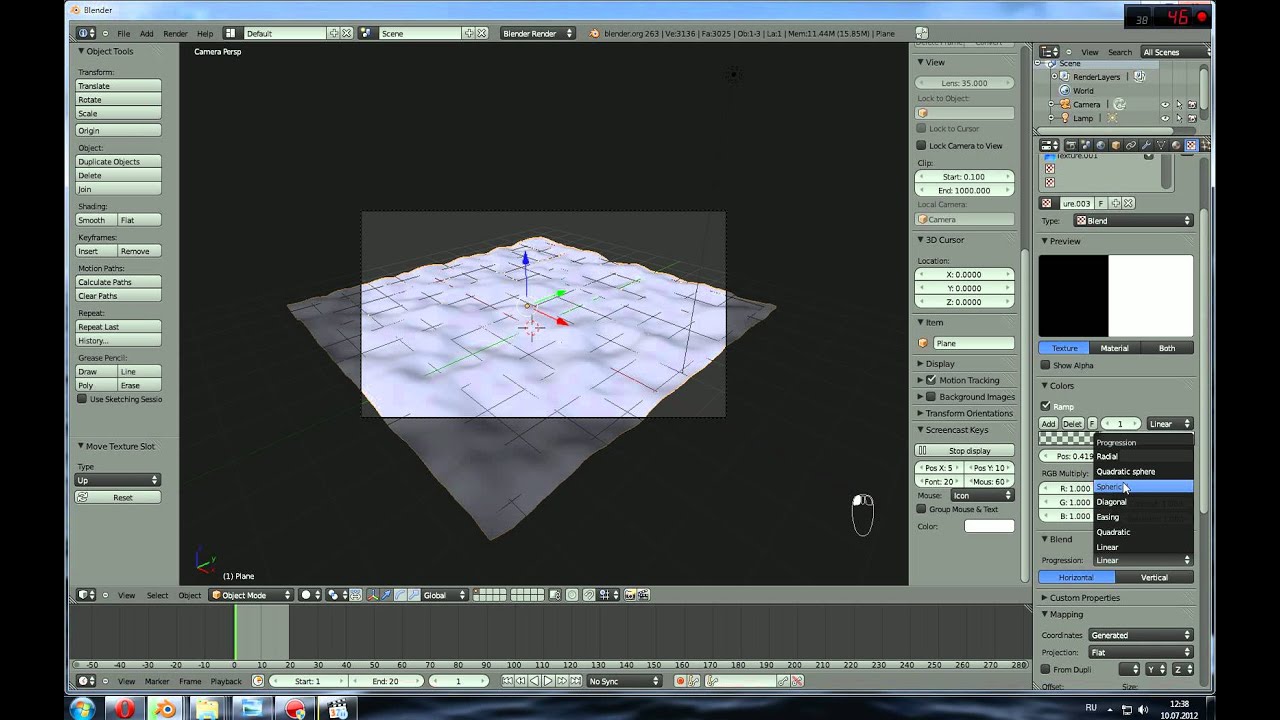Screen dimensions: 1280x720
Task: Select the rotate manipulator arc icon
Action: pos(400,595)
